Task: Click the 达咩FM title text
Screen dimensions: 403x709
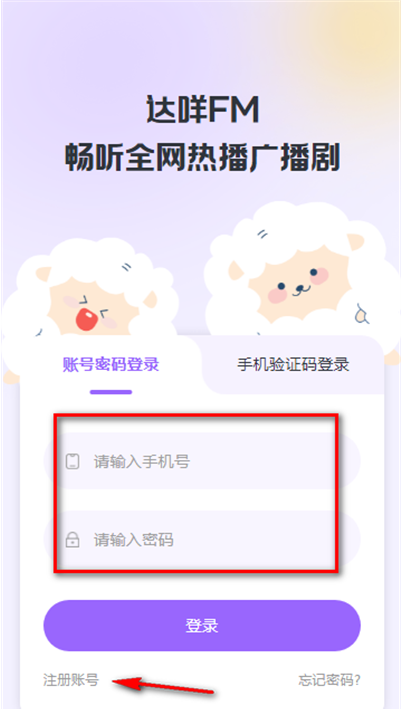Action: [202, 110]
